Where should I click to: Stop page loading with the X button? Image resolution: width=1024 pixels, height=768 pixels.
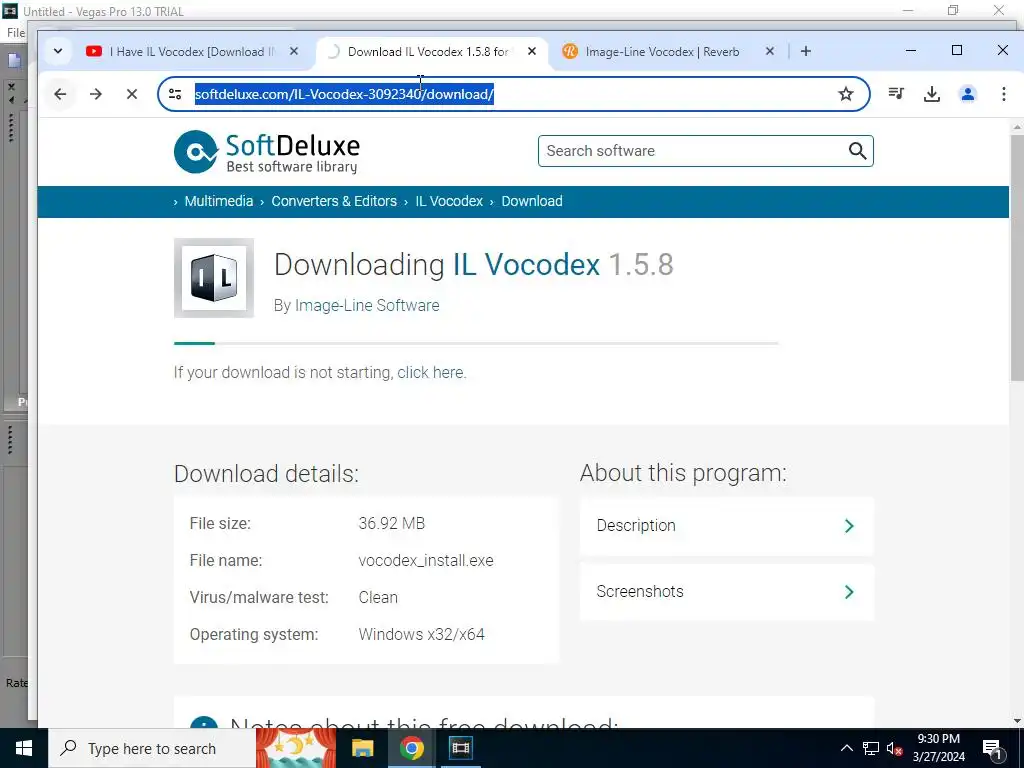(132, 94)
